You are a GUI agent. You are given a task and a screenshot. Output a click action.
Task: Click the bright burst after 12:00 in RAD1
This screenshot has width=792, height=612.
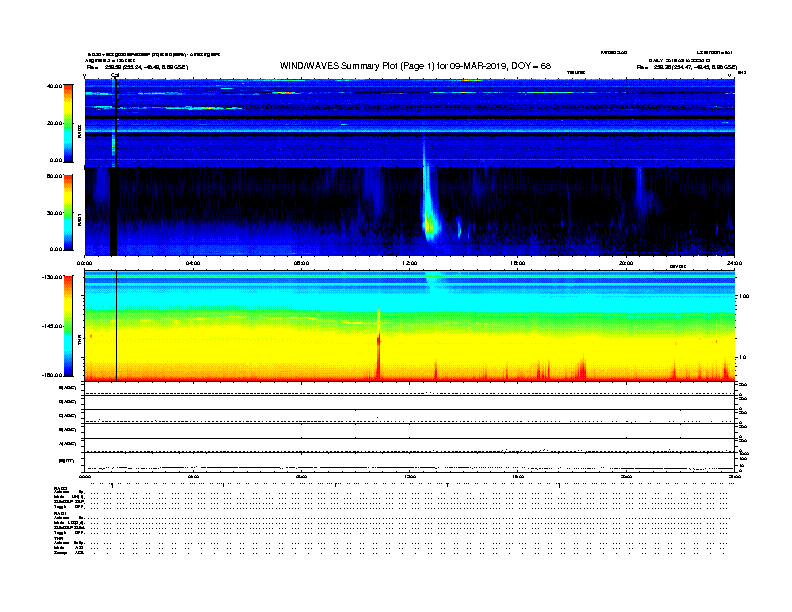(430, 205)
